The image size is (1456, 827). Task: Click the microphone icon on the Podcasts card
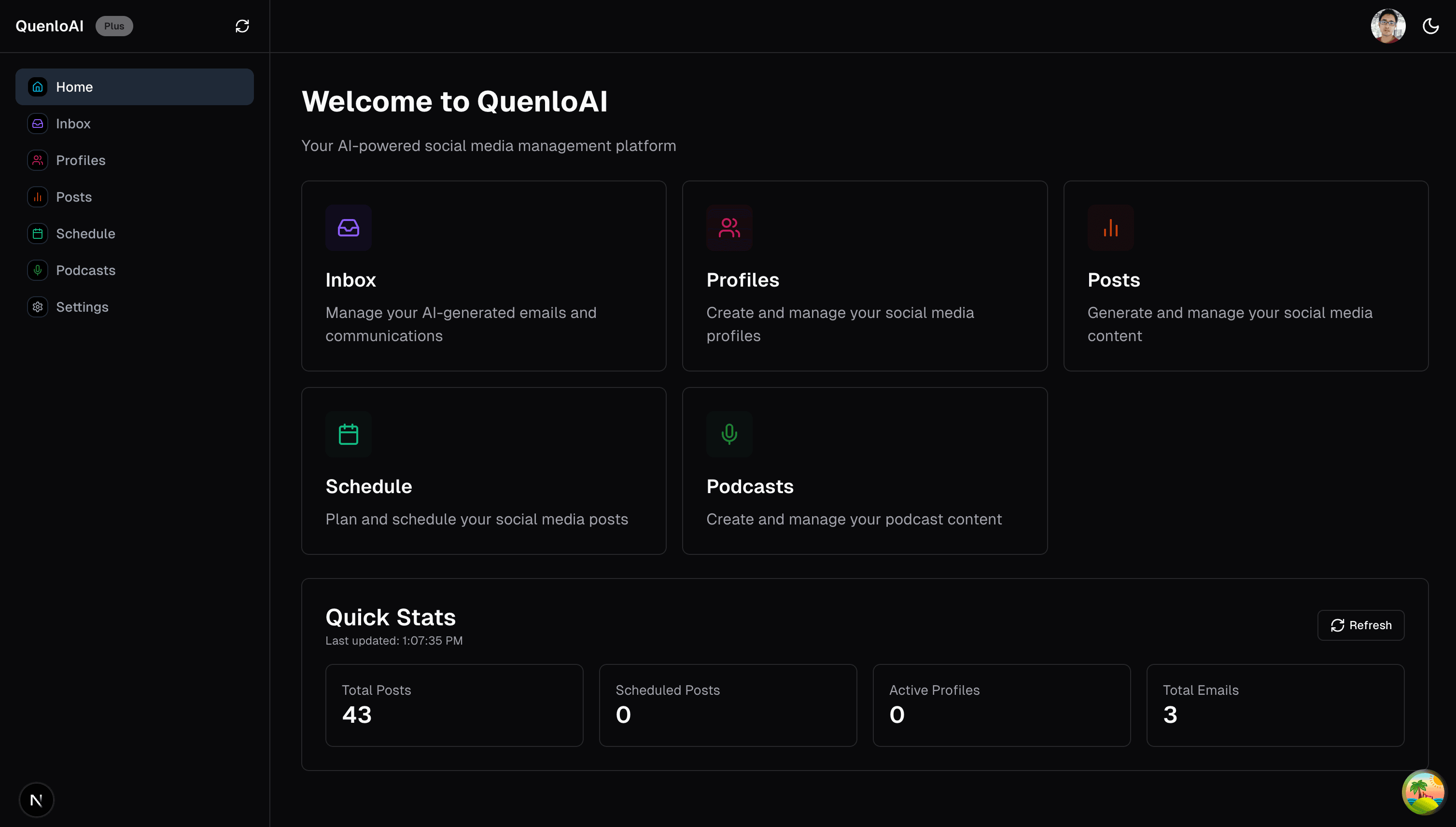(729, 434)
